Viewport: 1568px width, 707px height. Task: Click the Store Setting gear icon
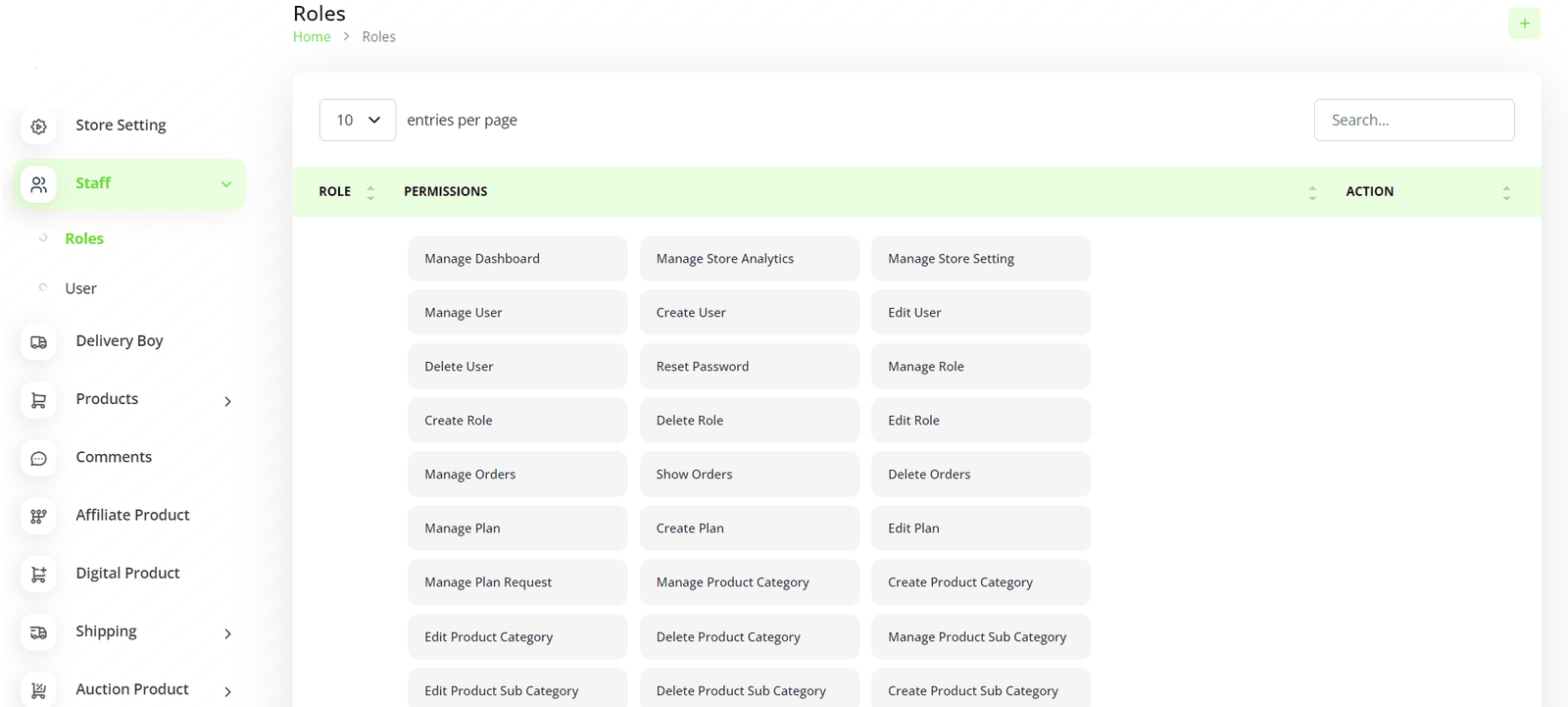click(x=39, y=126)
